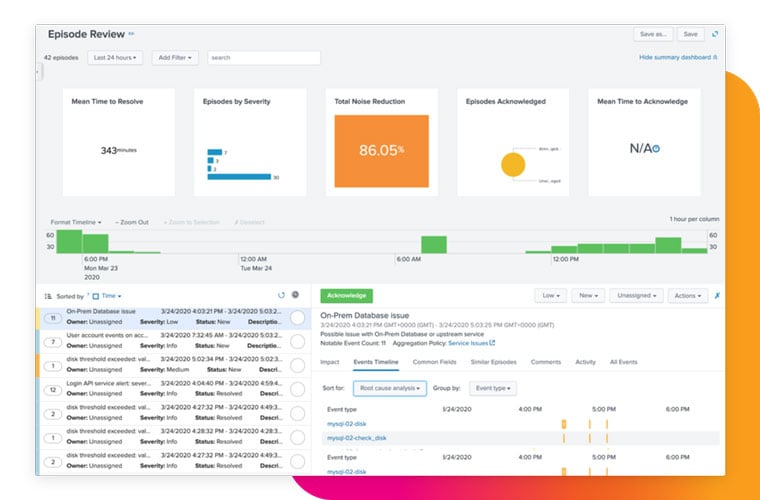760x500 pixels.
Task: Select the On-Prem Database issue episode circle
Action: coord(297,318)
